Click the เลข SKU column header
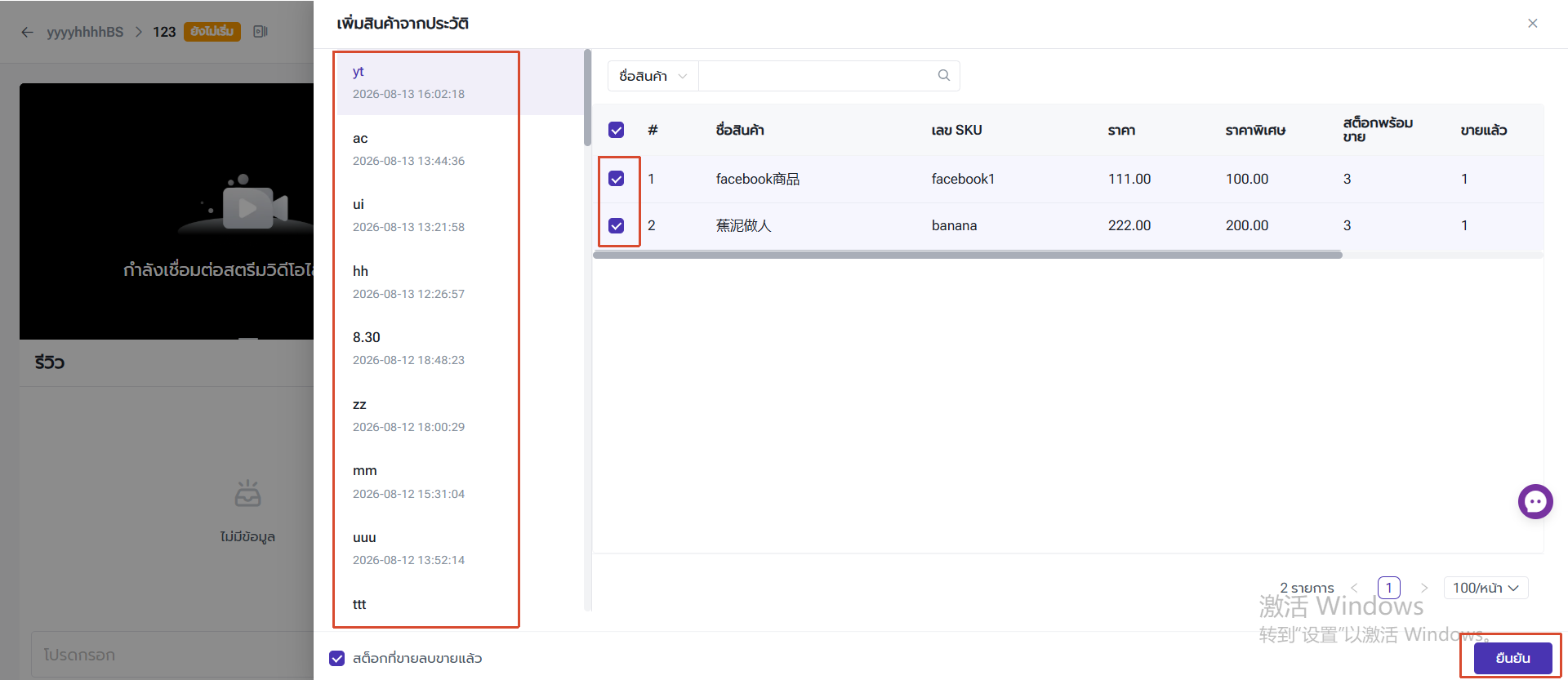 (956, 130)
